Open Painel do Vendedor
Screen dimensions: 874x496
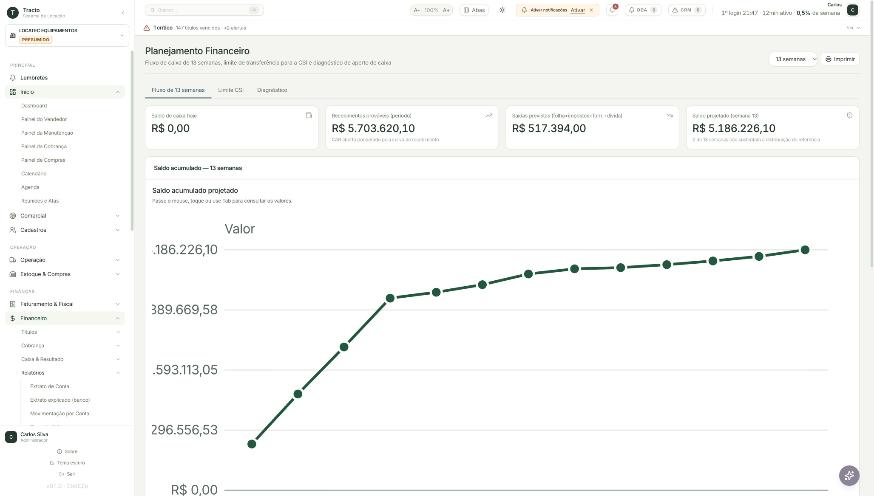(44, 119)
